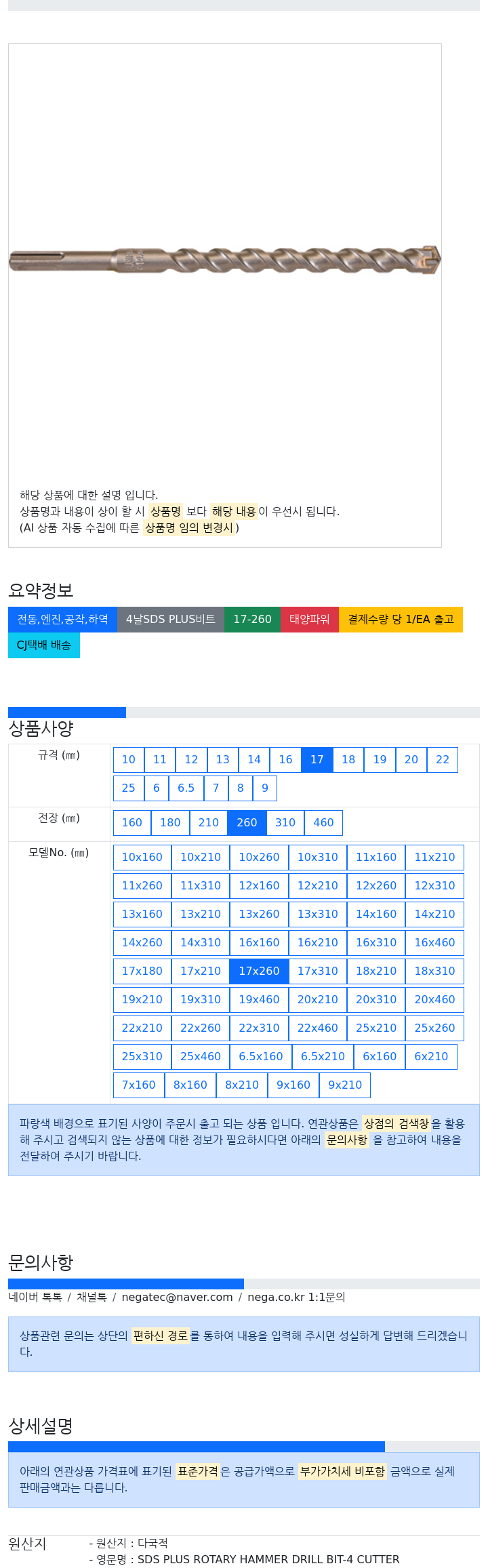
Task: Open nega.co.kr 1:1문의 link
Action: pos(296,1298)
